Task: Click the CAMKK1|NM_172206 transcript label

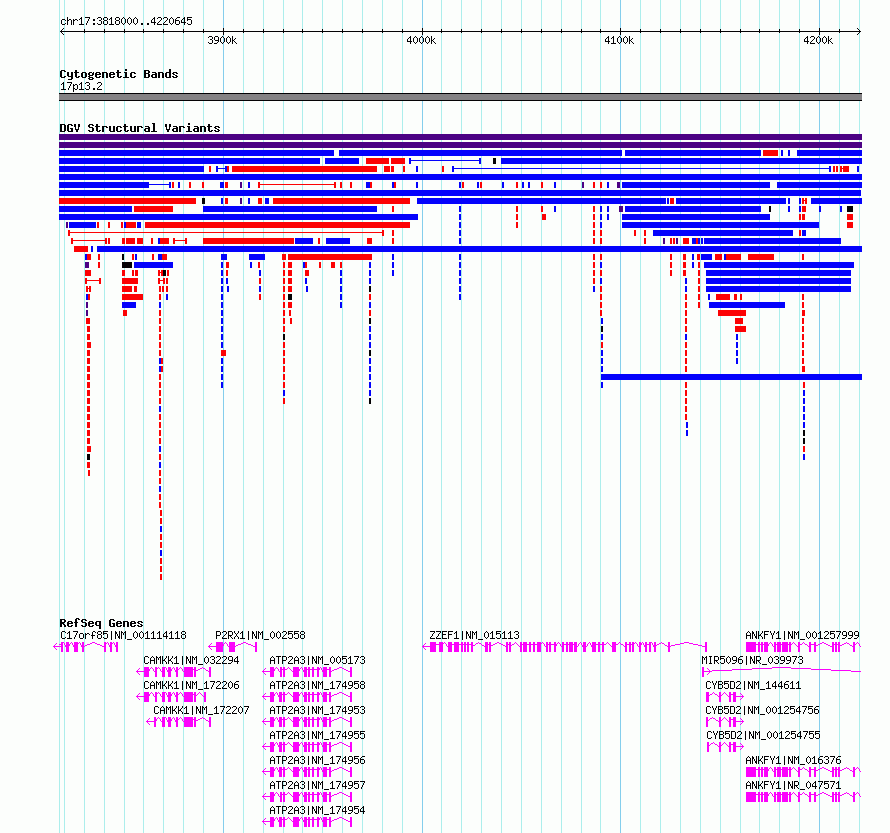Action: point(191,685)
